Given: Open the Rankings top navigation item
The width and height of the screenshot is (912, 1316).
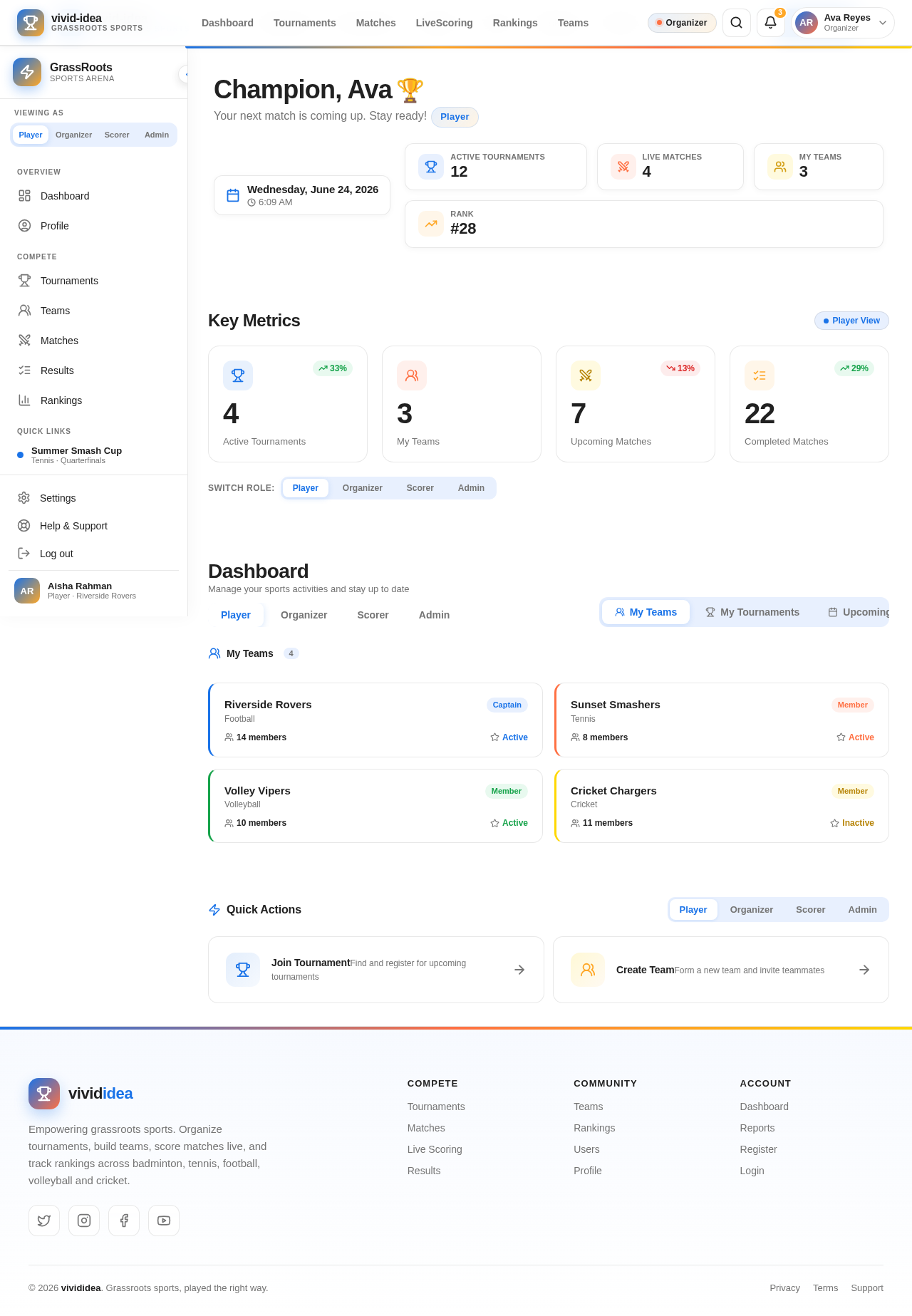Looking at the screenshot, I should (x=515, y=23).
